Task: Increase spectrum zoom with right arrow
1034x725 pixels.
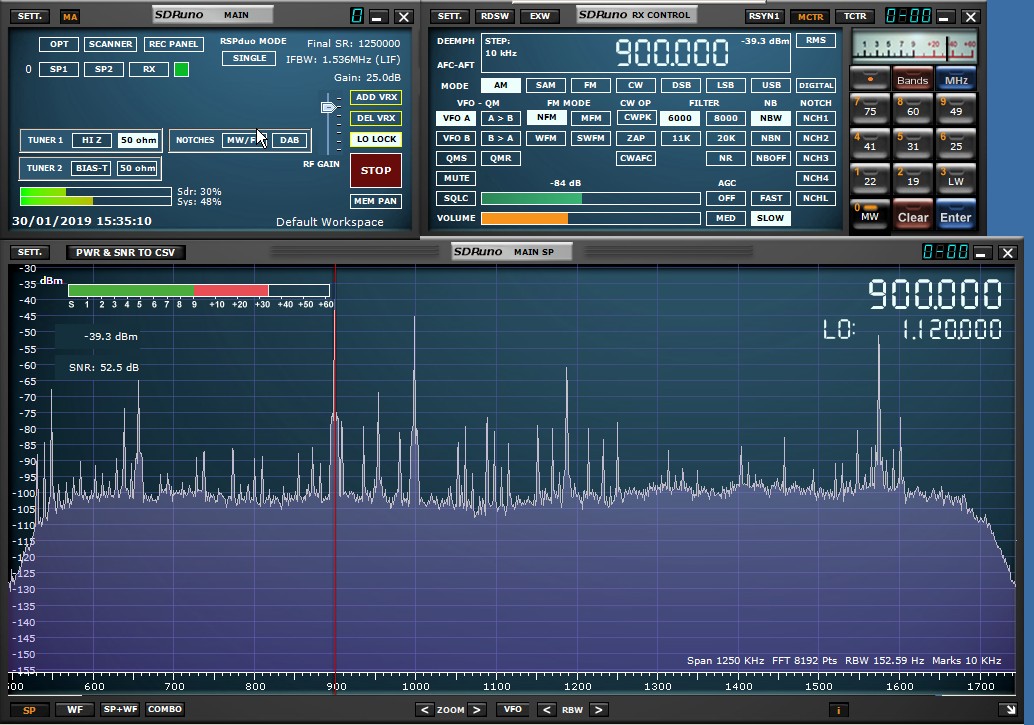Action: tap(477, 710)
